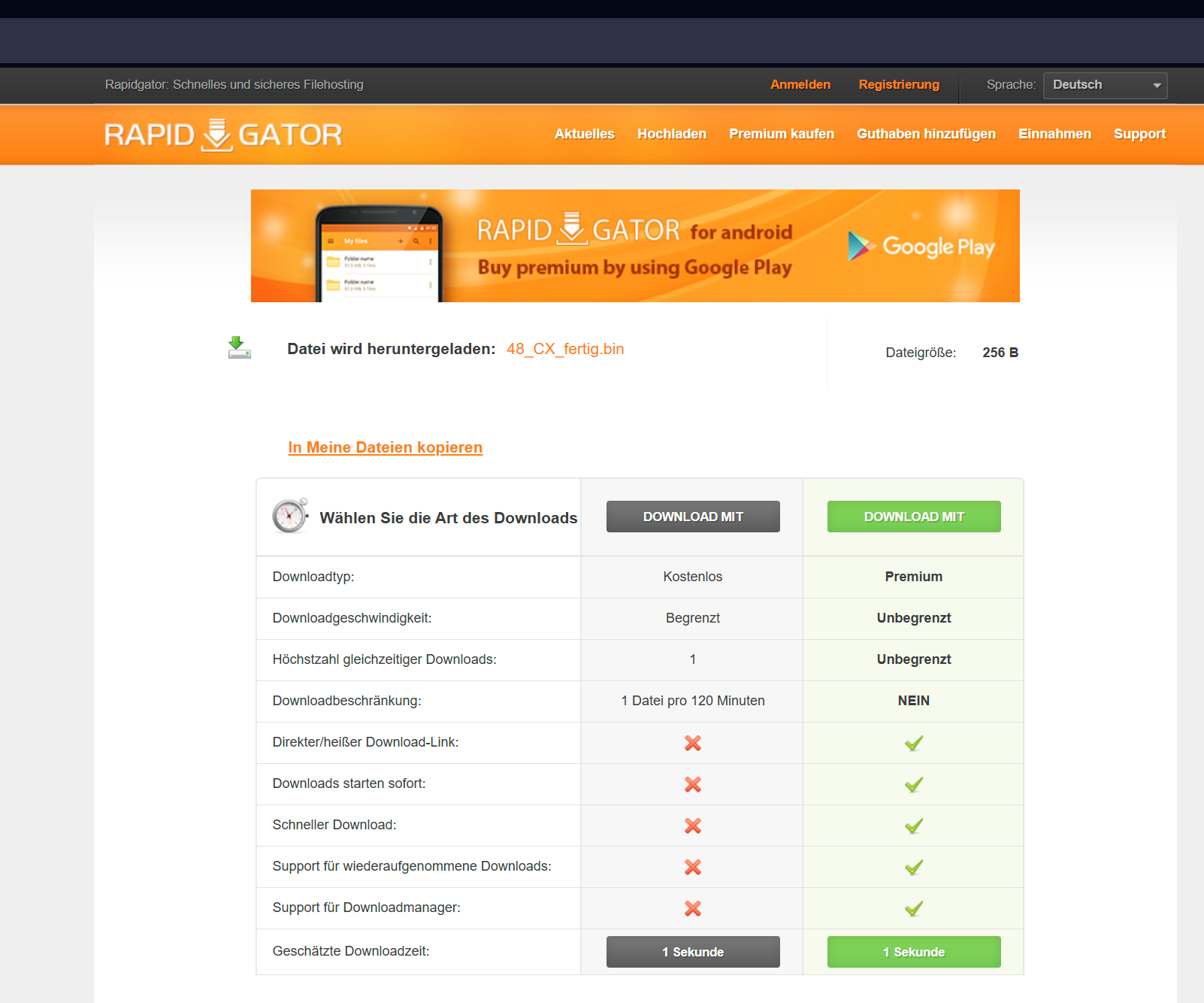The width and height of the screenshot is (1204, 1003).
Task: Click the green checkmark for Downloadbeschränkung NEIN row
Action: pyautogui.click(x=913, y=701)
